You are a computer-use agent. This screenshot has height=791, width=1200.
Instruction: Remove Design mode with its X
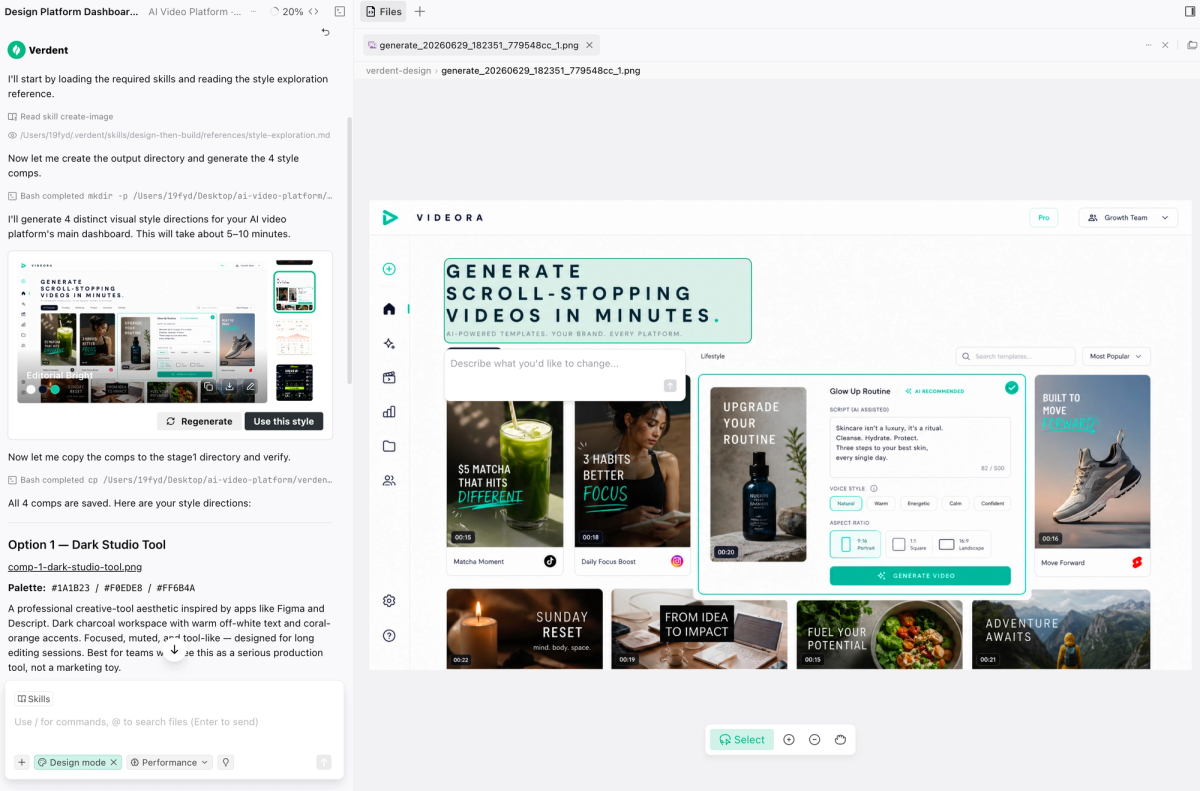pyautogui.click(x=114, y=762)
